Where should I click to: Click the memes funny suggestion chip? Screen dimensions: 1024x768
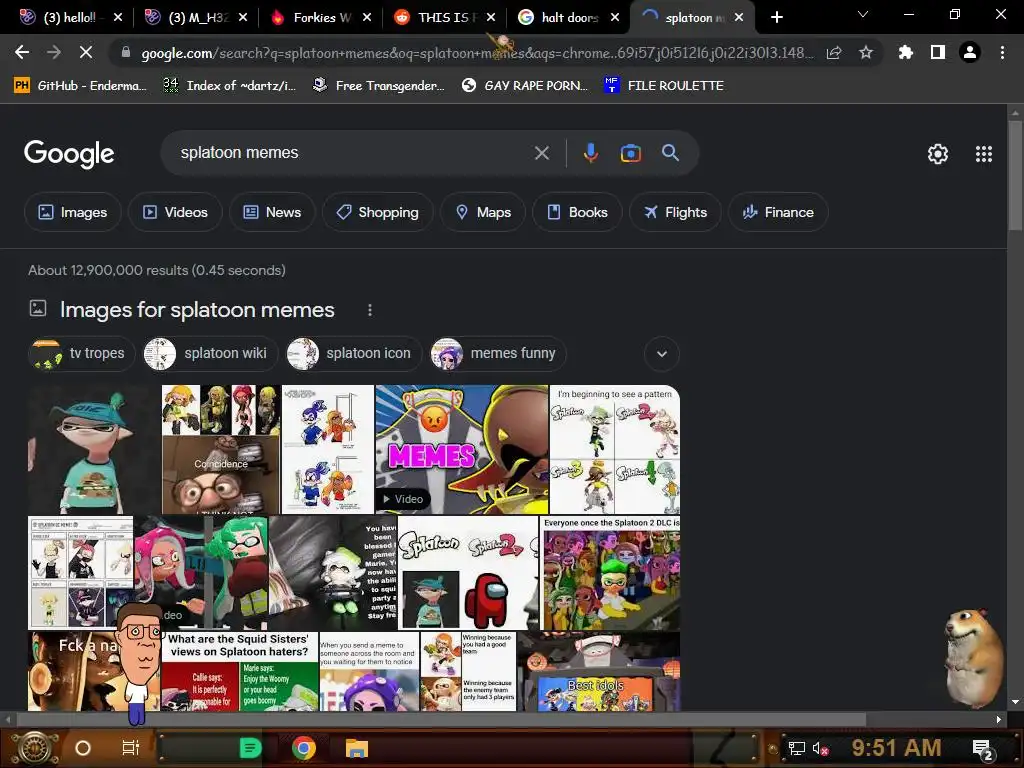pos(498,353)
